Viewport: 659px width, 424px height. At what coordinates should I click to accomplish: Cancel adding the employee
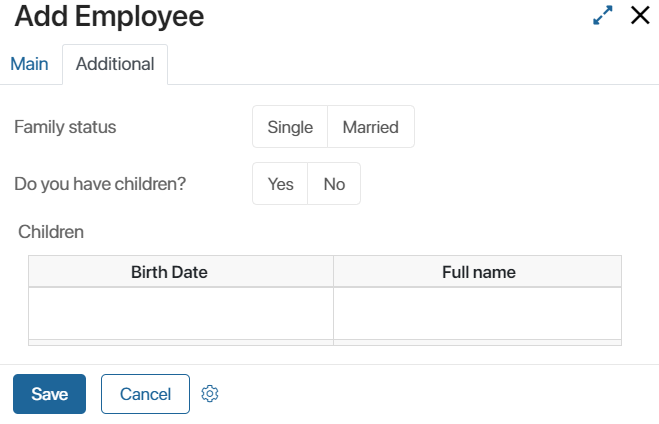tap(145, 394)
